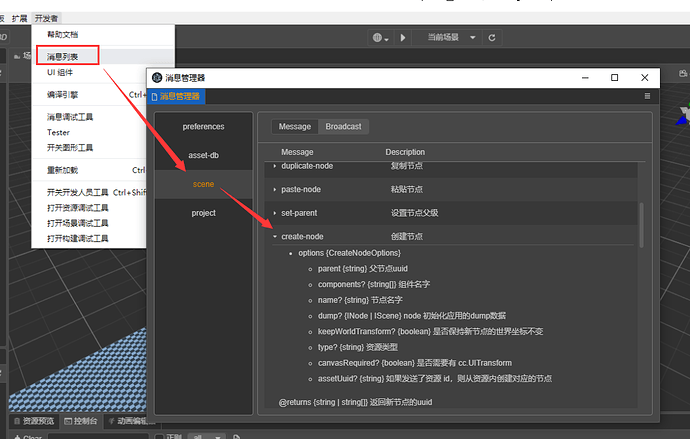The image size is (690, 439).
Task: Choose 打开场景调试工具 from the developer menu
Action: [77, 223]
